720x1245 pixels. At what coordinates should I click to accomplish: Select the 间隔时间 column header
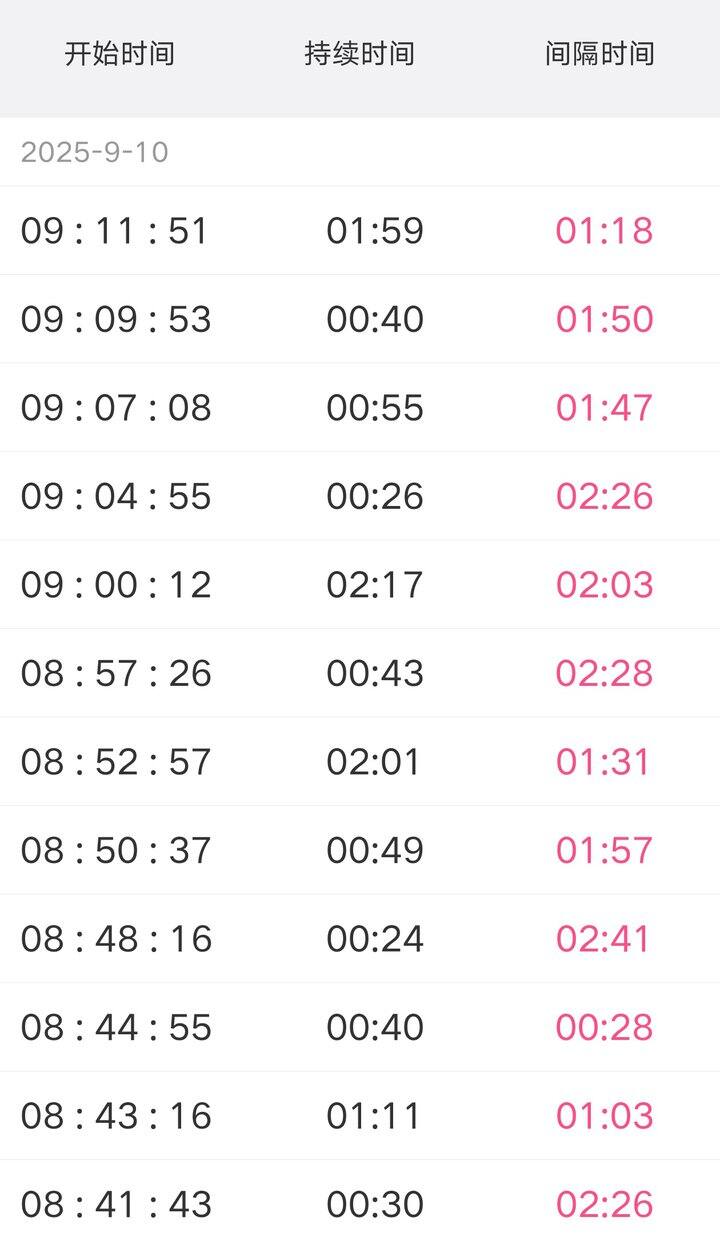coord(600,53)
